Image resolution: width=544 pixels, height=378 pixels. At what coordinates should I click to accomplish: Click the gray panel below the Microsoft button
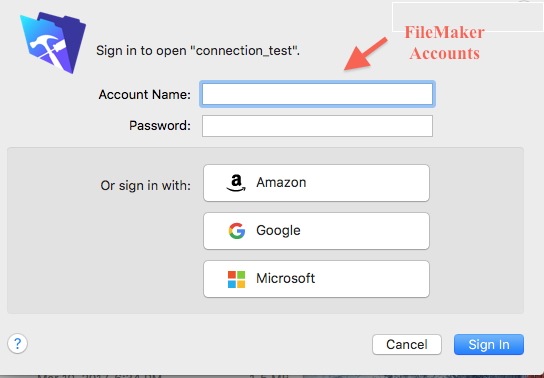click(265, 306)
